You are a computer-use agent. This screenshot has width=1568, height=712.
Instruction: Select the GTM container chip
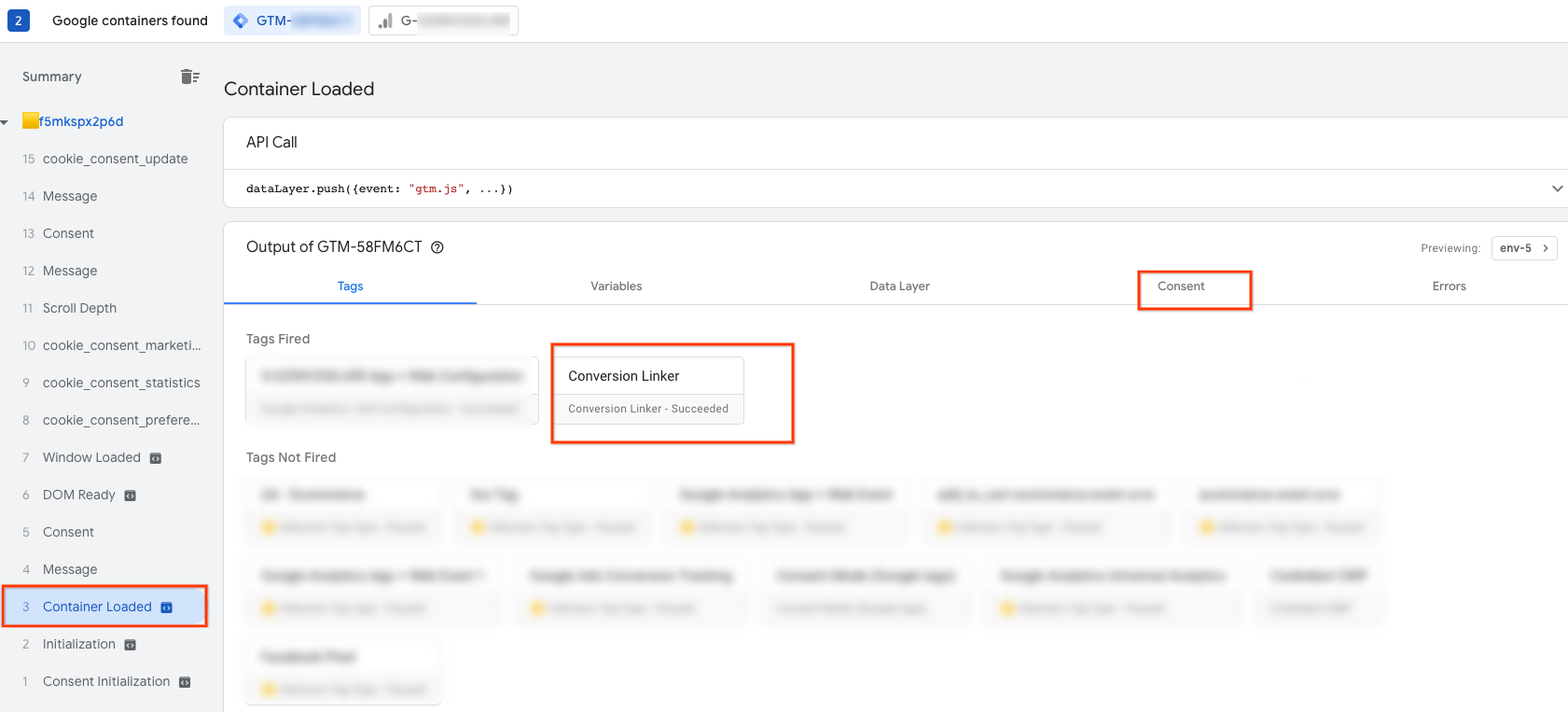tap(292, 21)
